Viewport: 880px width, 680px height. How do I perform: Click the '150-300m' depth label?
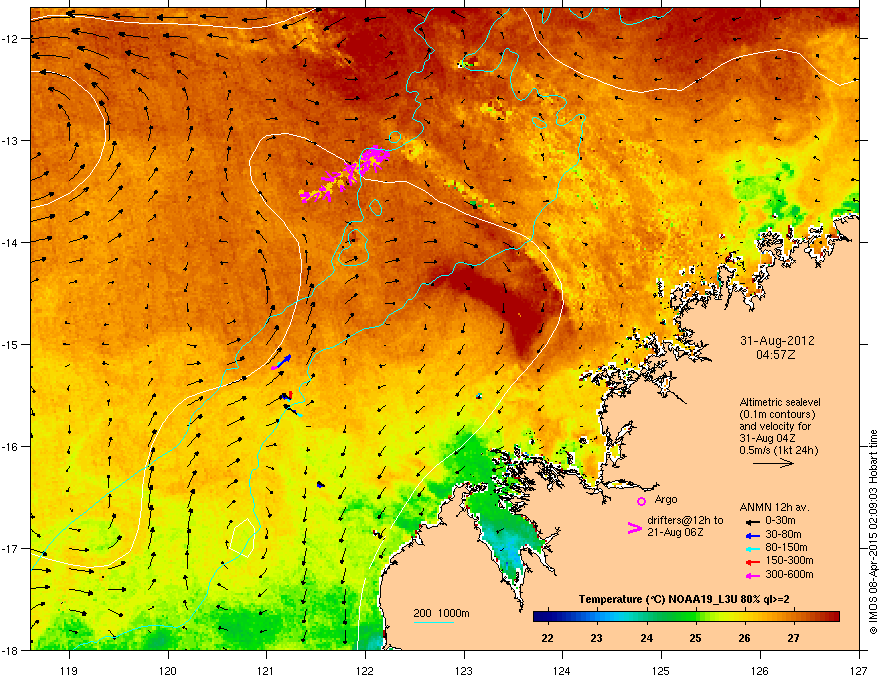[789, 560]
